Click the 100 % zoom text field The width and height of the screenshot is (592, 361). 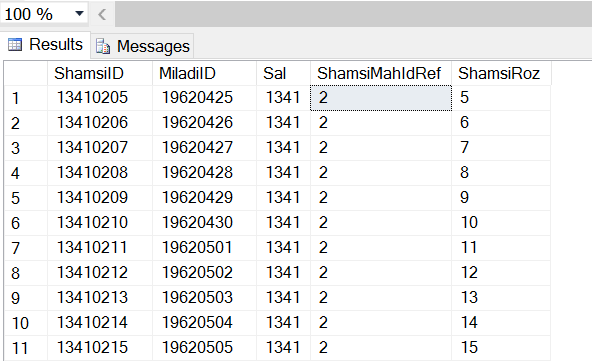36,14
